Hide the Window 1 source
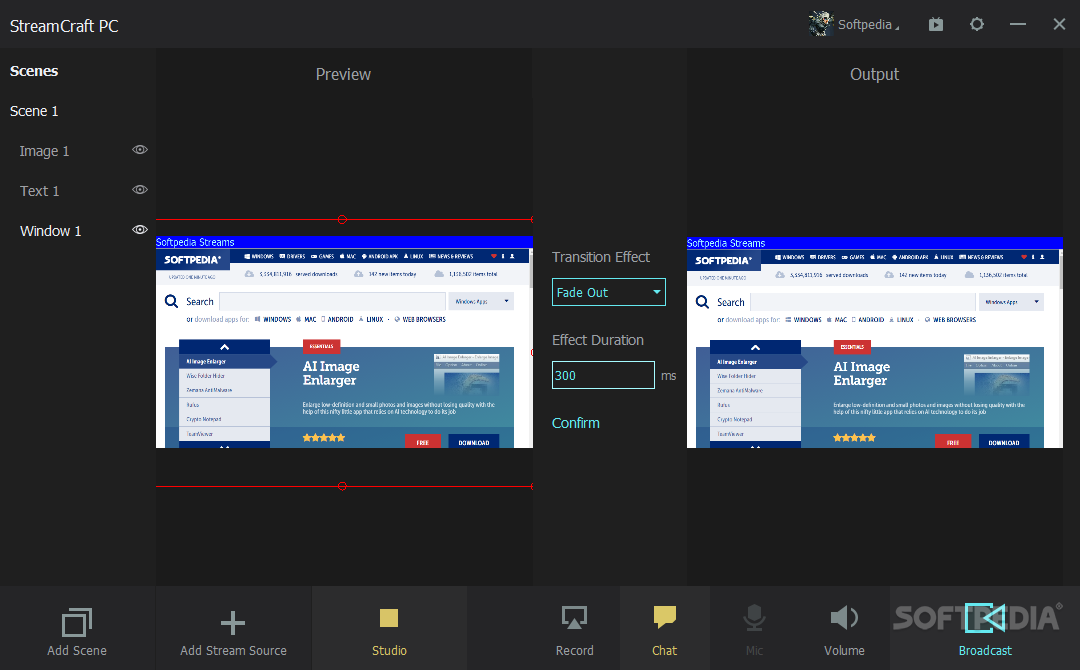The width and height of the screenshot is (1080, 670). 140,230
